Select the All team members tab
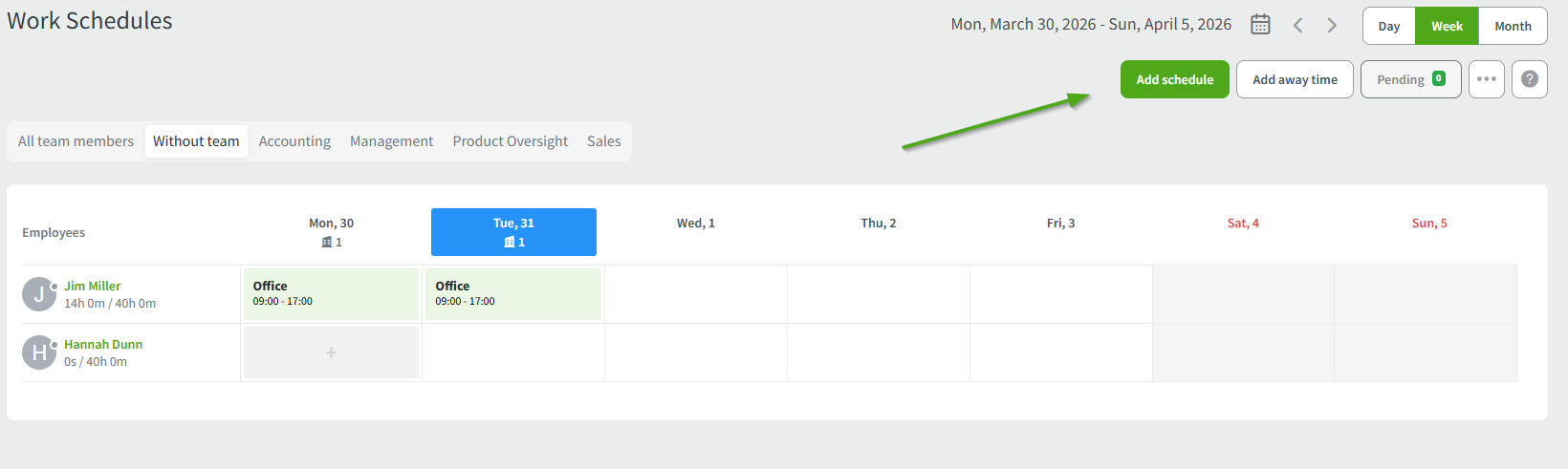 click(x=76, y=141)
